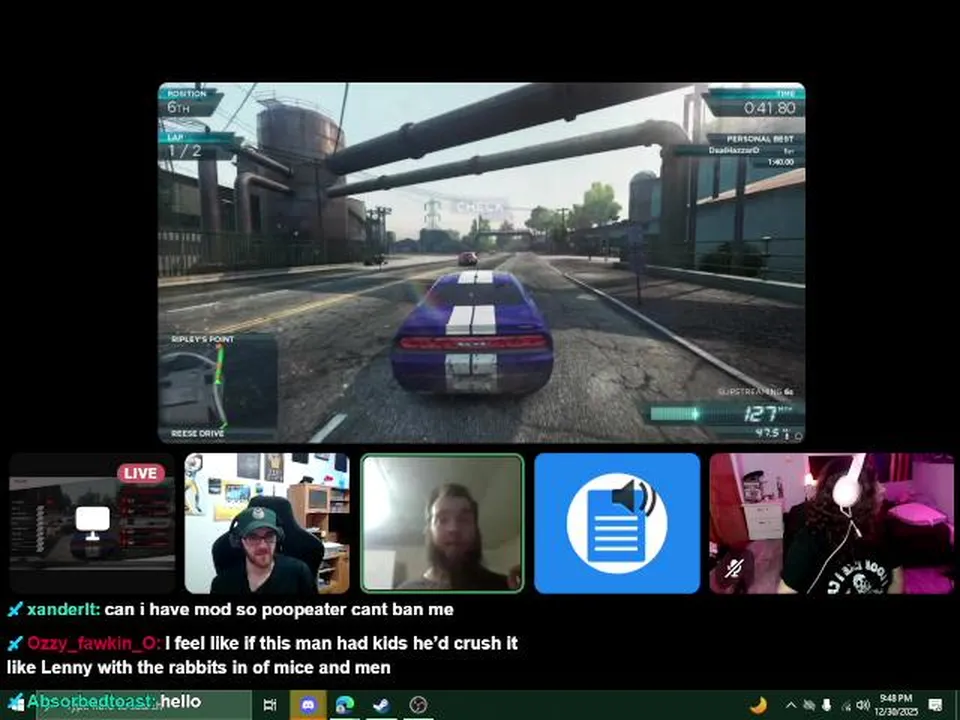Open Task View on the taskbar
960x720 pixels.
coord(270,705)
